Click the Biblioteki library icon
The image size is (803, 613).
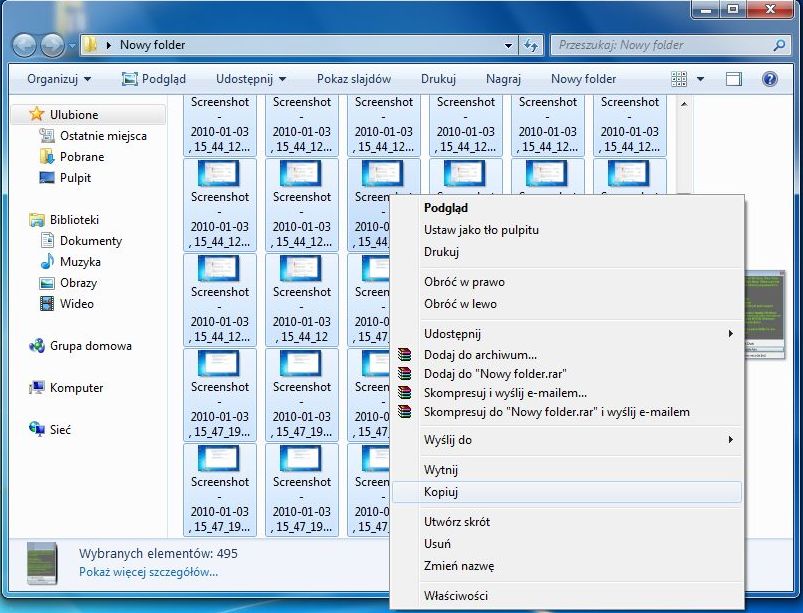point(37,220)
